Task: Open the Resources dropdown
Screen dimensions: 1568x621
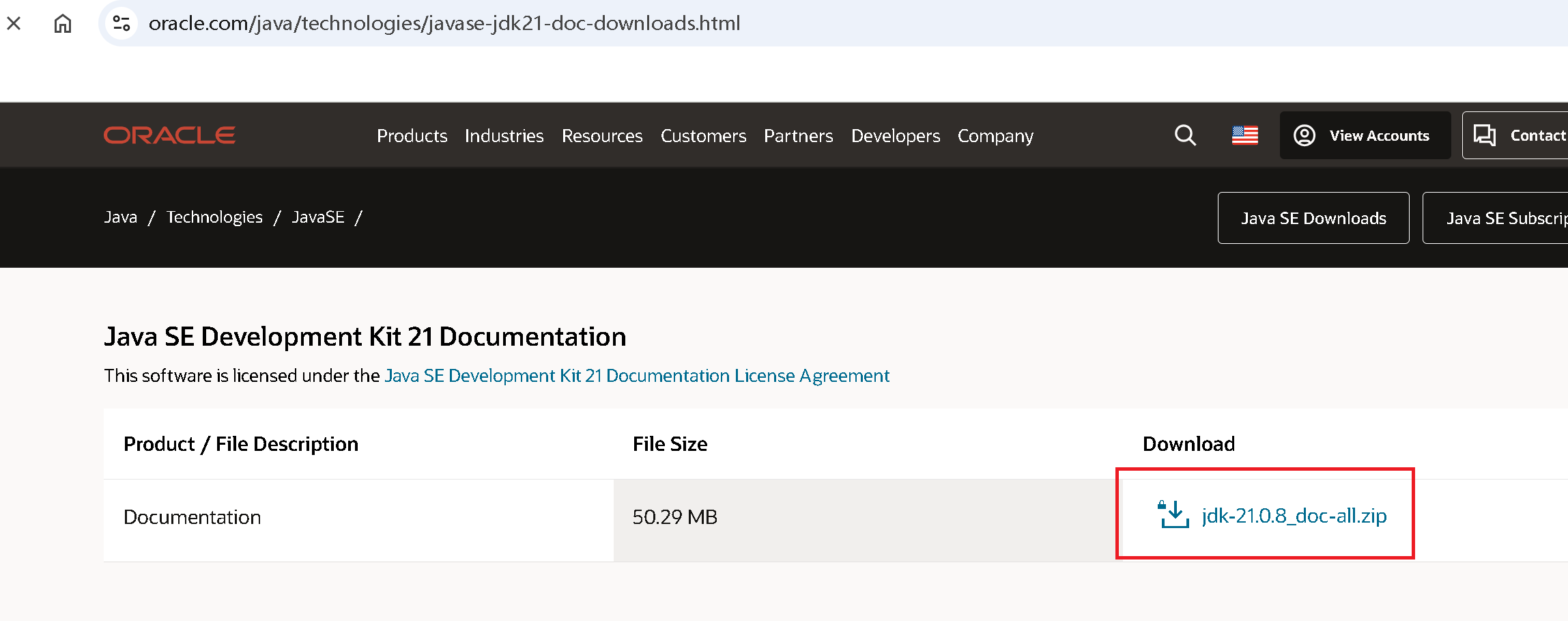Action: (601, 136)
